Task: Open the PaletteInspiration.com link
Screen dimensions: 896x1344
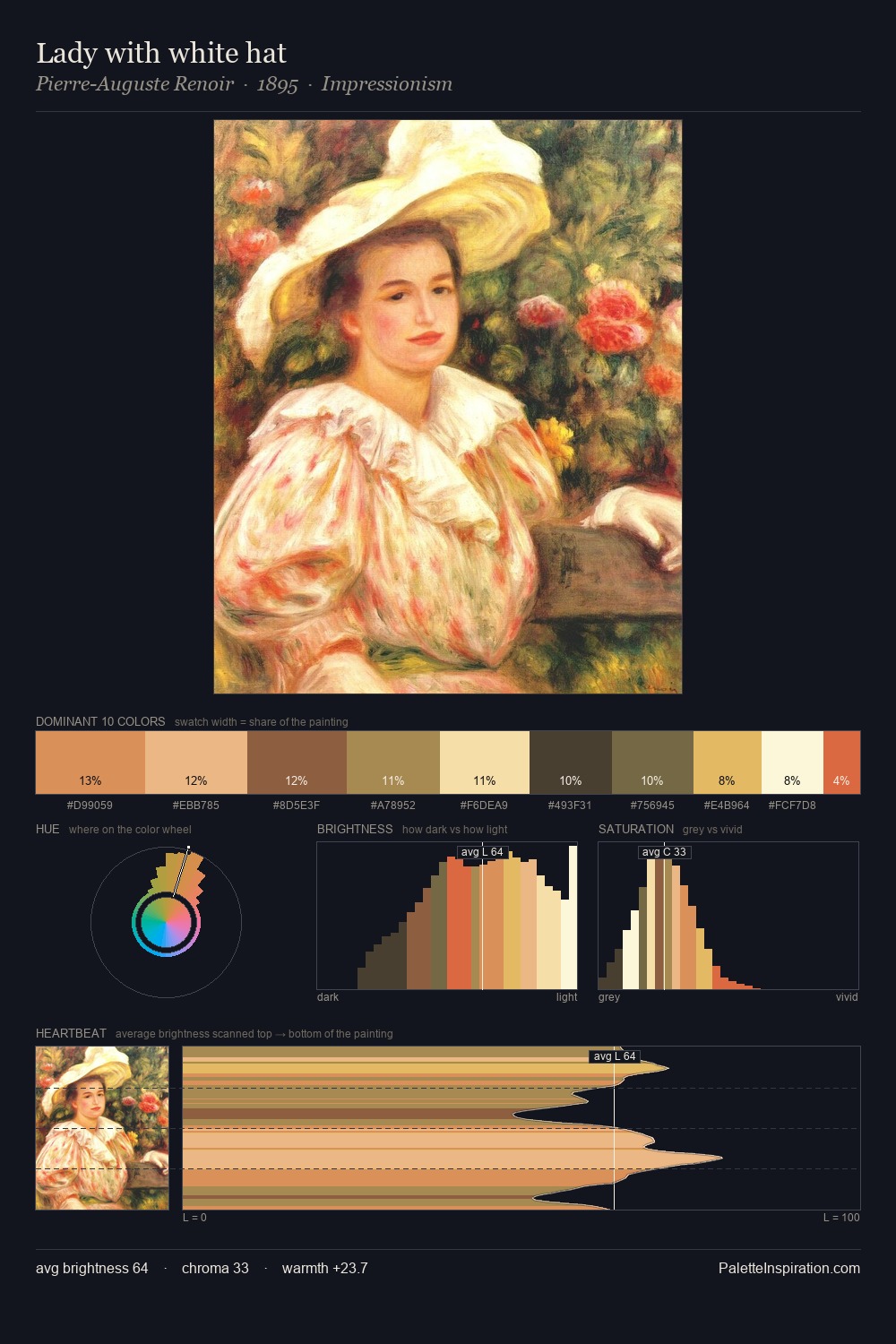Action: 789,1268
